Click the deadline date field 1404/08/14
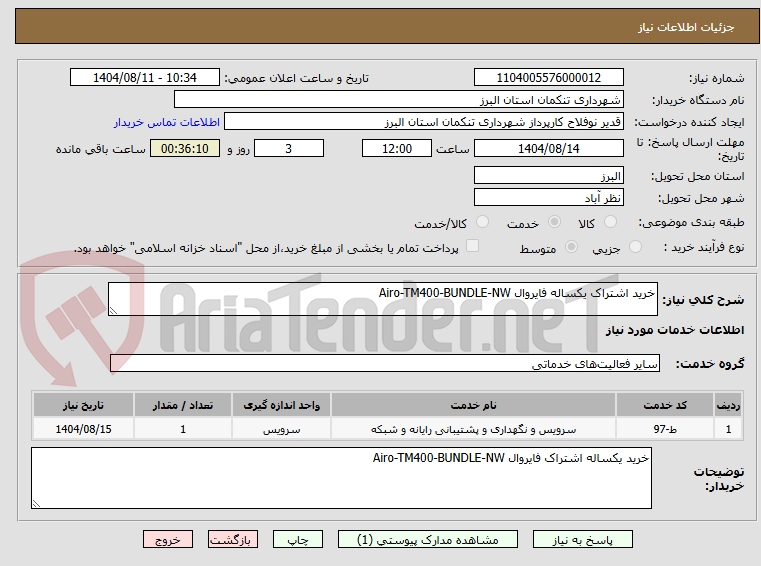Image resolution: width=761 pixels, height=566 pixels. (548, 149)
